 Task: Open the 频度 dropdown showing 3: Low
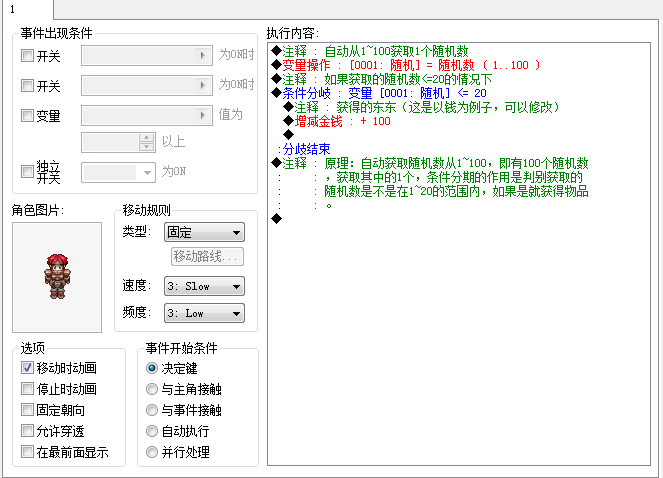pyautogui.click(x=204, y=313)
